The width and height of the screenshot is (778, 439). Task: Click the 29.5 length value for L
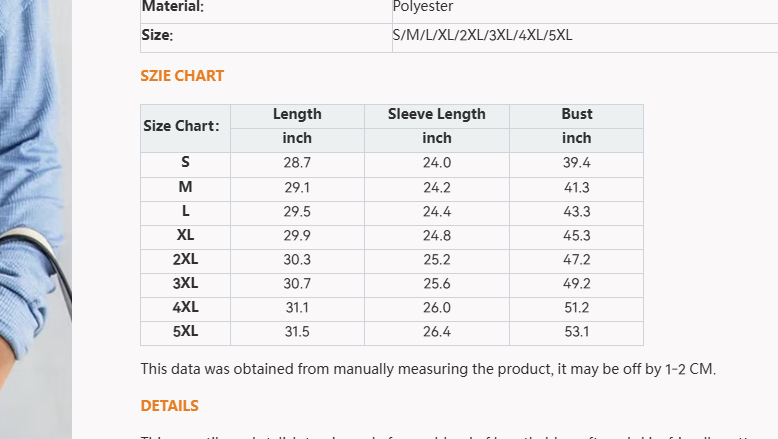(x=297, y=211)
